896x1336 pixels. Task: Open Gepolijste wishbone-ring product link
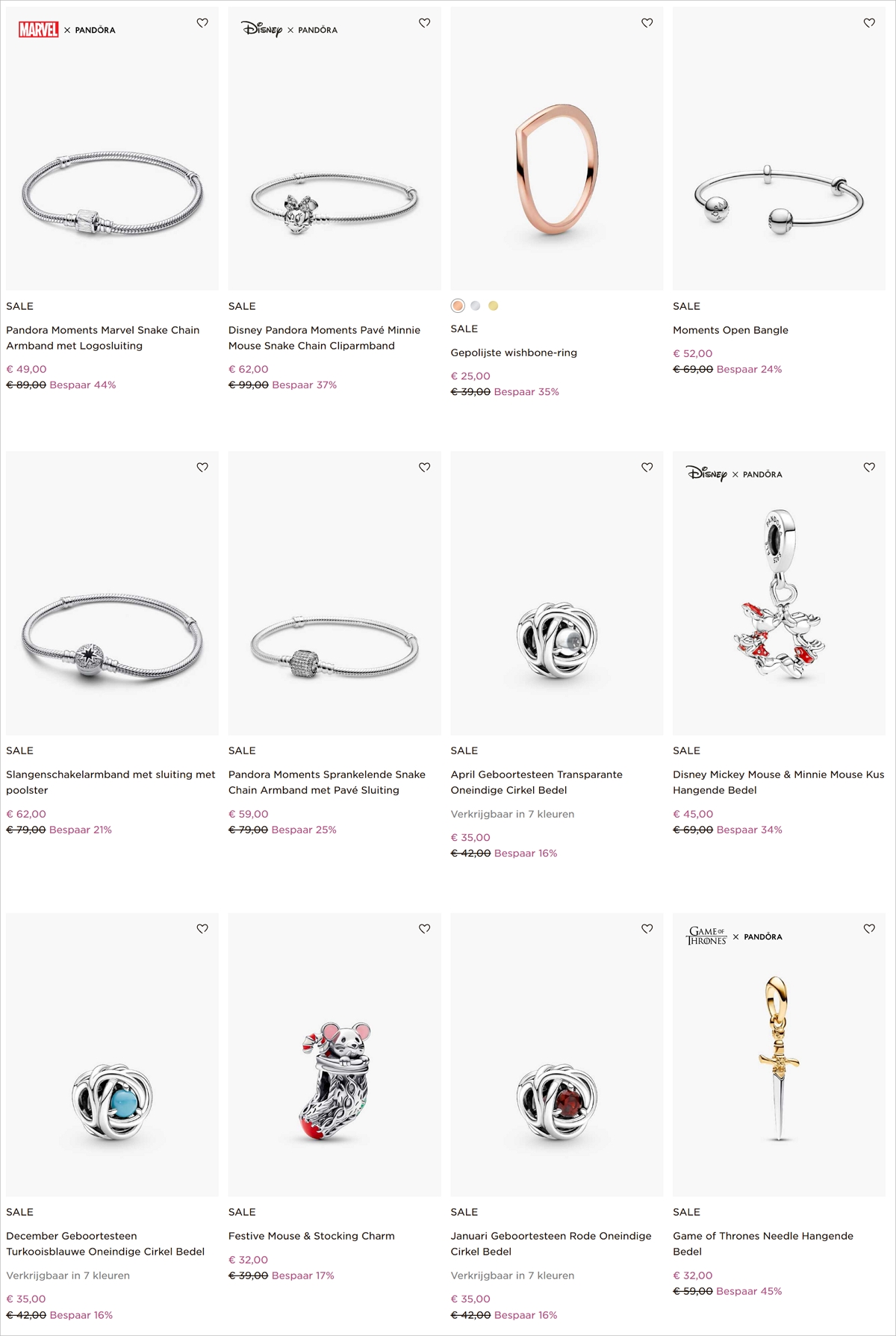(514, 352)
